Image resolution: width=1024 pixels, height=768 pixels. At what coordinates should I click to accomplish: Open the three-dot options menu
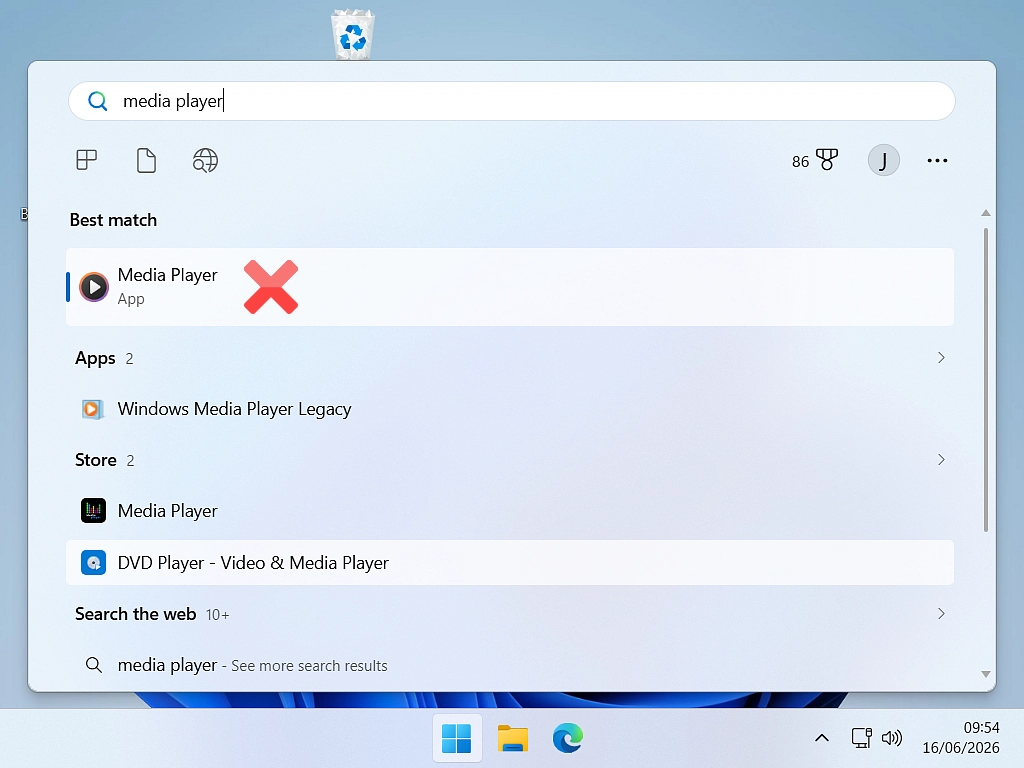pyautogui.click(x=937, y=160)
